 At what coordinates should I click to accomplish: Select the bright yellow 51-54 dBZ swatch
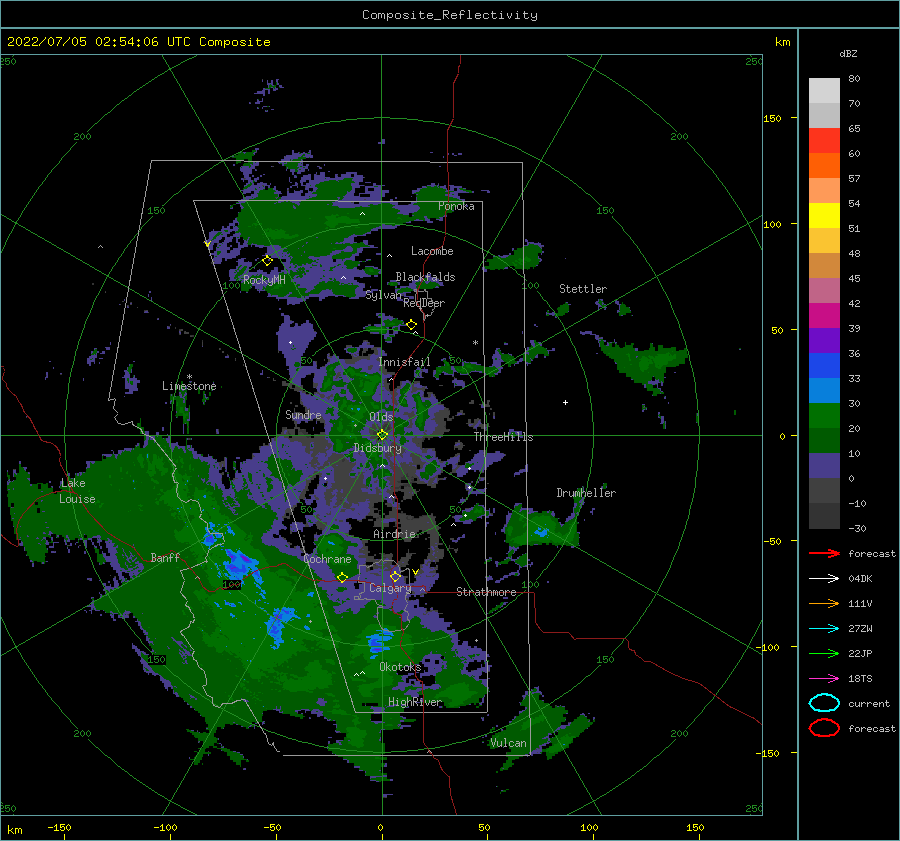pos(824,216)
